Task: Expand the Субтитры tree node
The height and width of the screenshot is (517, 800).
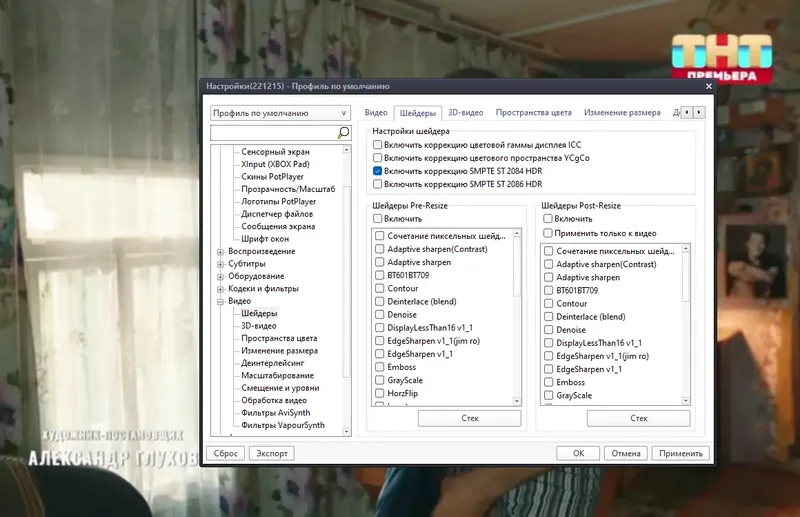Action: [220, 264]
